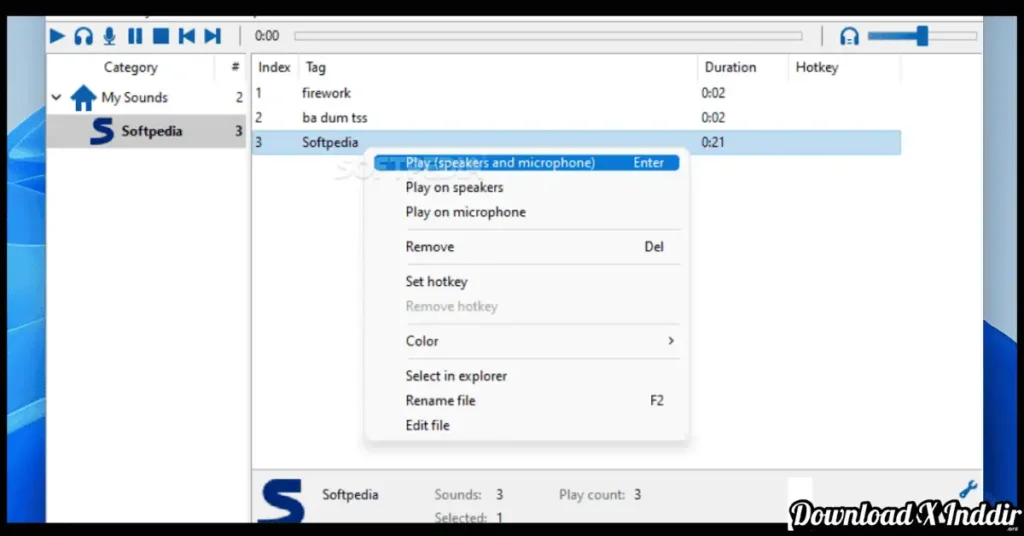Sort the list by Duration column header
Viewport: 1024px width, 536px height.
tap(730, 67)
